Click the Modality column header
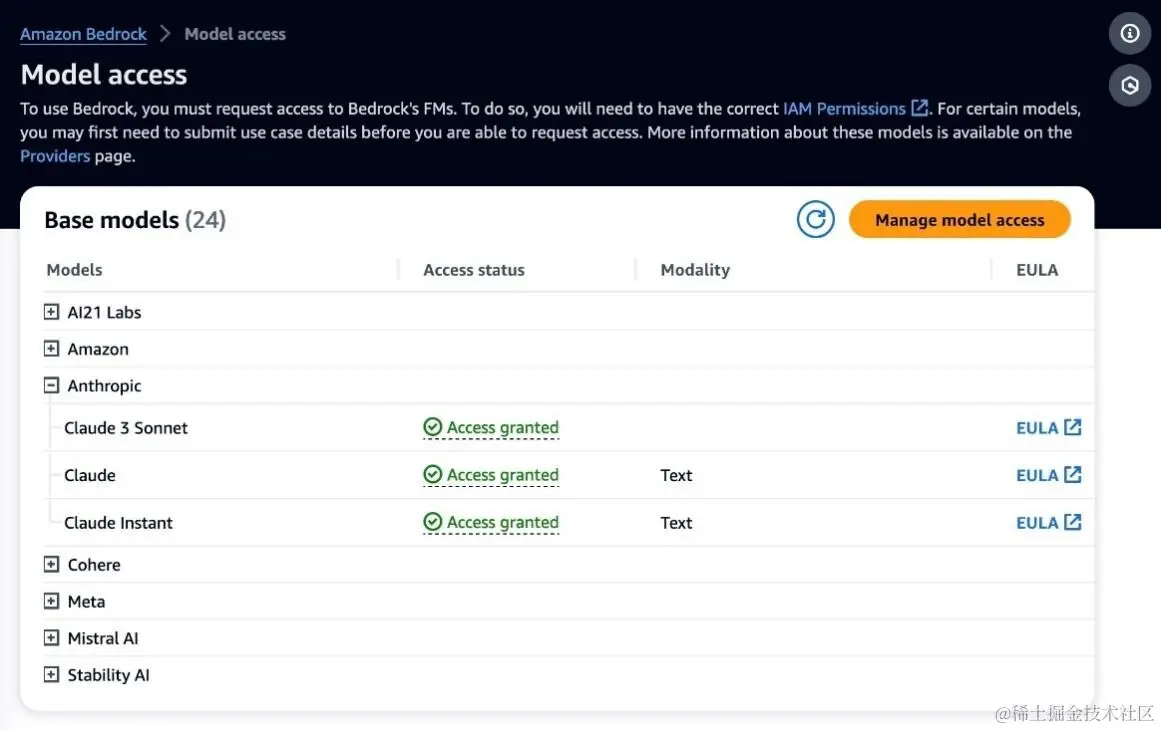The width and height of the screenshot is (1161, 730). pyautogui.click(x=695, y=270)
